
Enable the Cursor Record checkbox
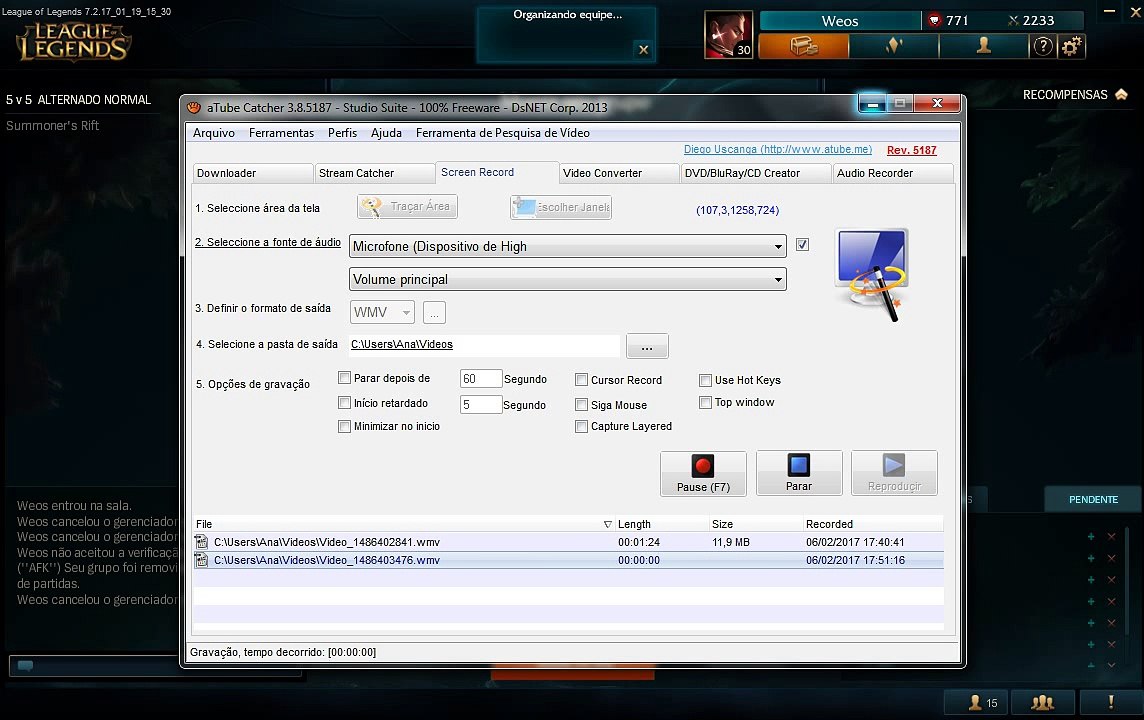[581, 380]
